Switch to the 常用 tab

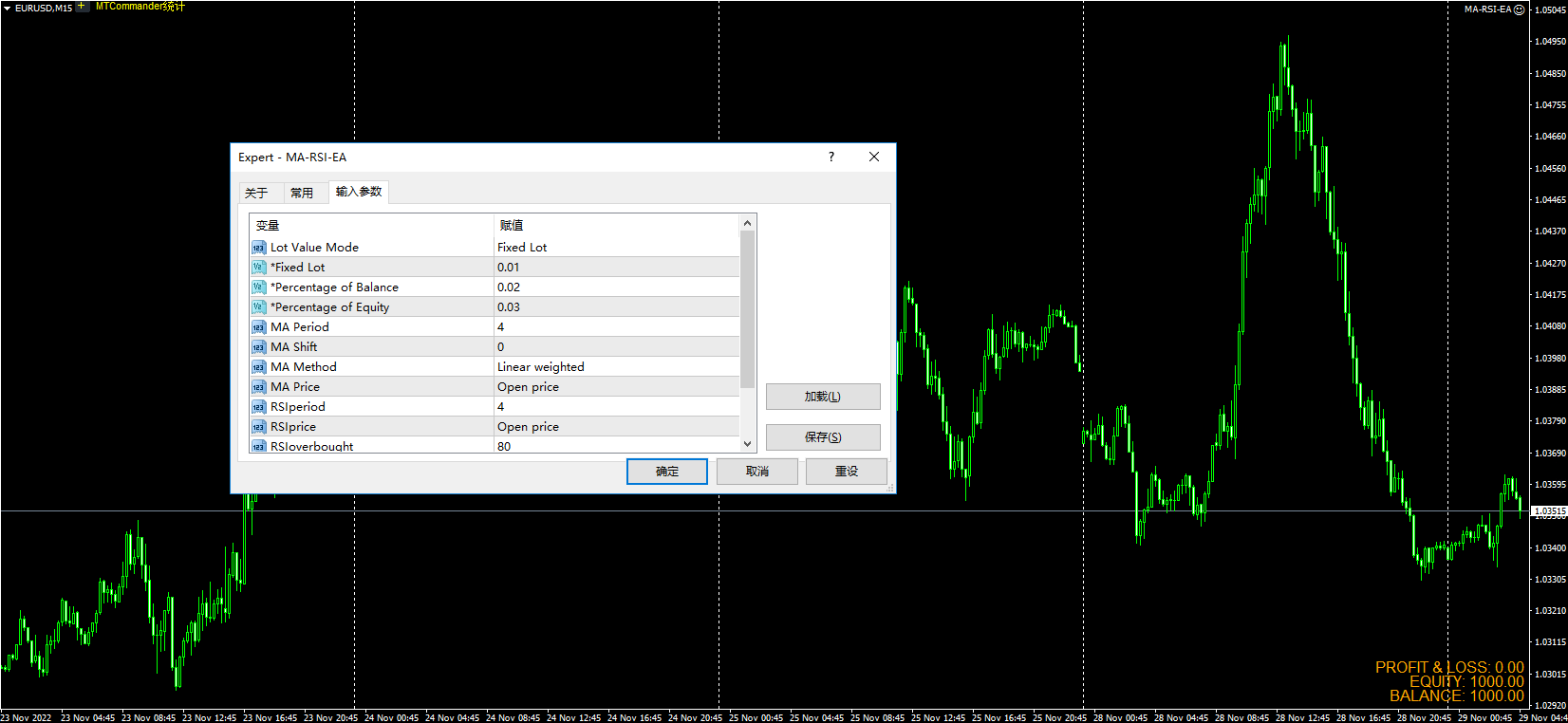(302, 193)
